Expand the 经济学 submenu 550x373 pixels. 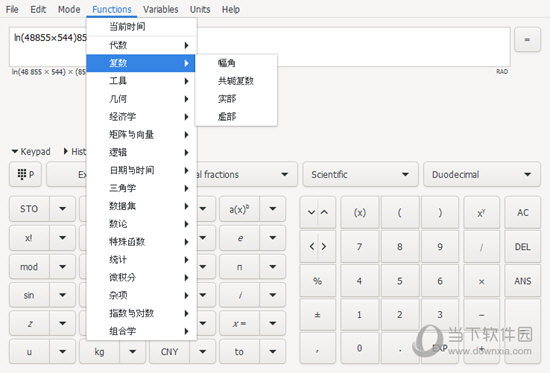[141, 116]
